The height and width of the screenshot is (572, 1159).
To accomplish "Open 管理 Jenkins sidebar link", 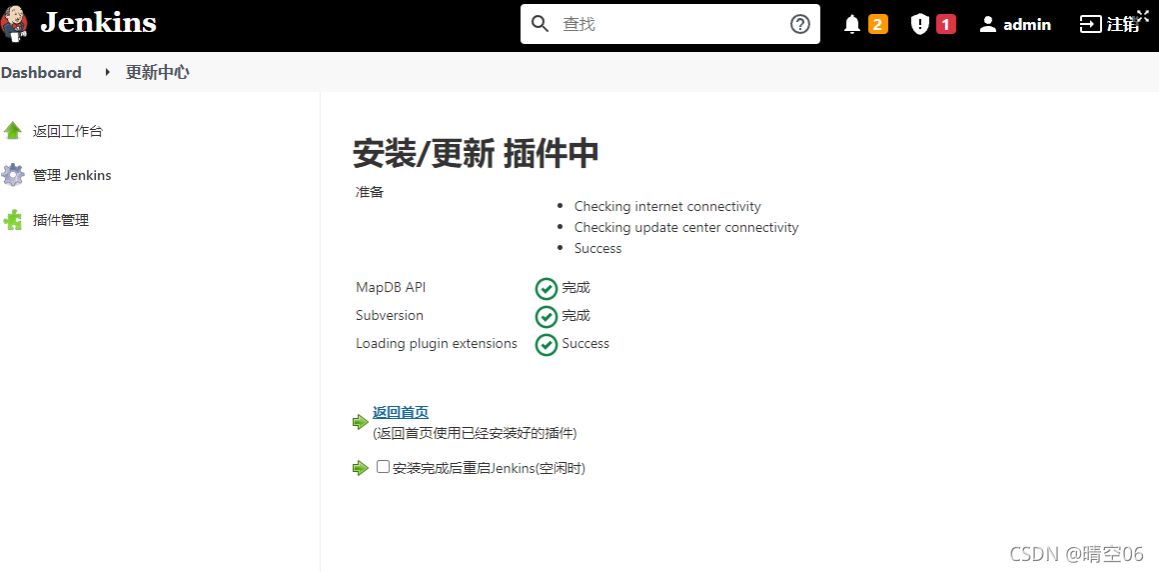I will tap(72, 176).
